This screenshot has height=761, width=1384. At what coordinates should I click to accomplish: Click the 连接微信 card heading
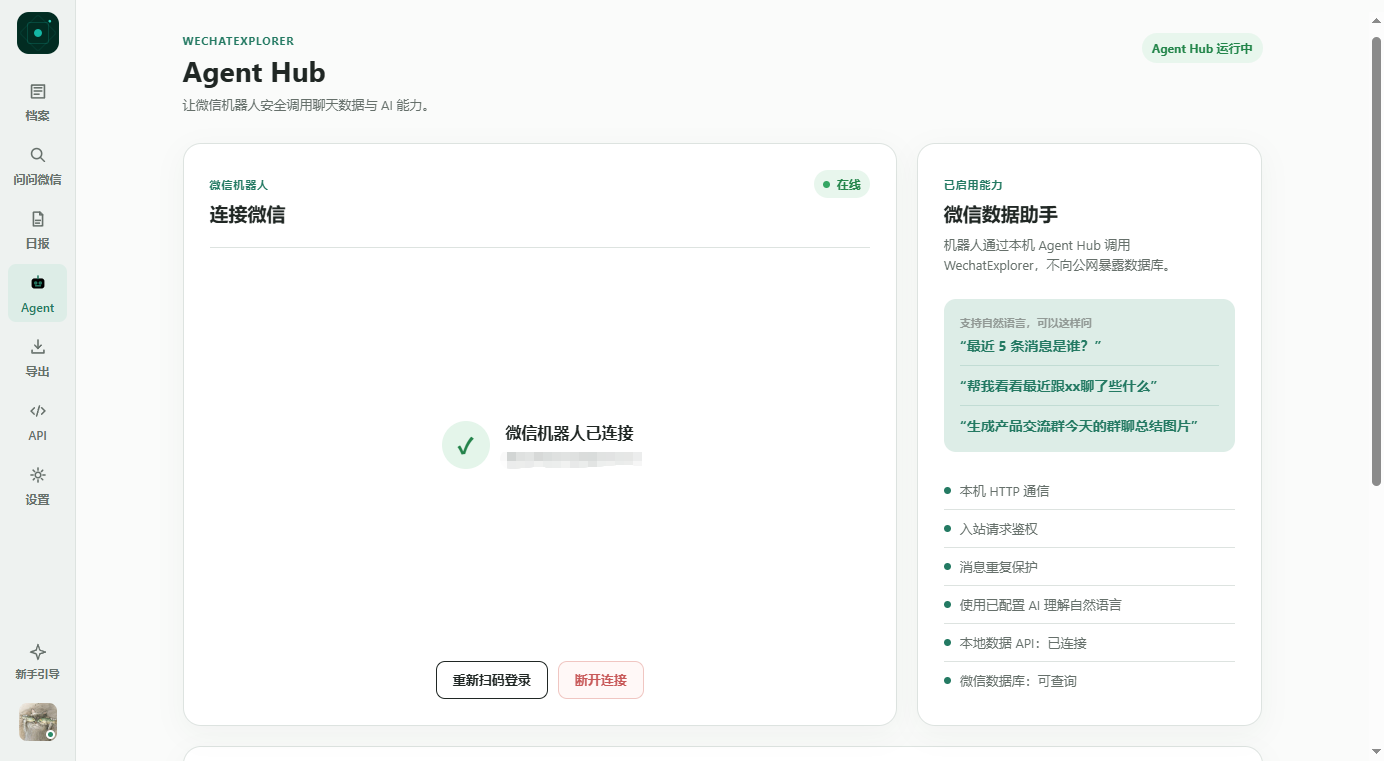(247, 214)
